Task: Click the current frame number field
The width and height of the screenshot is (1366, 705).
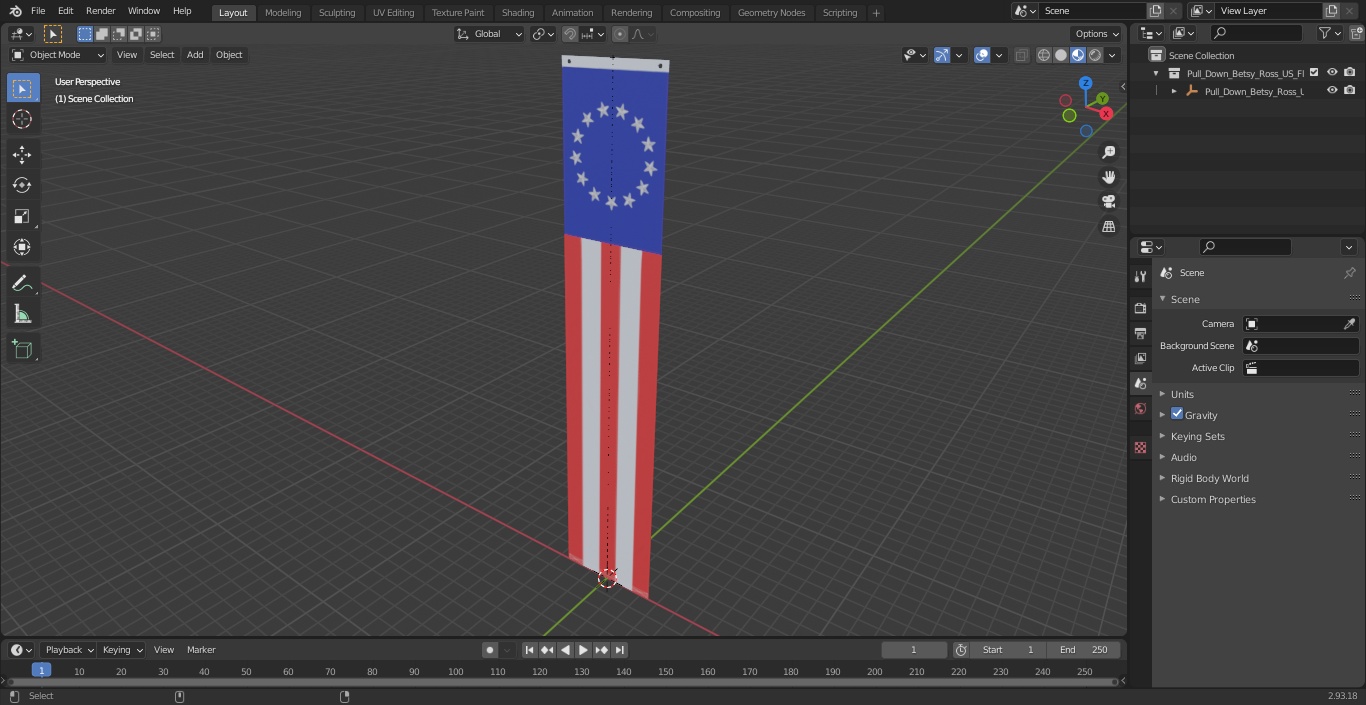Action: pyautogui.click(x=914, y=650)
